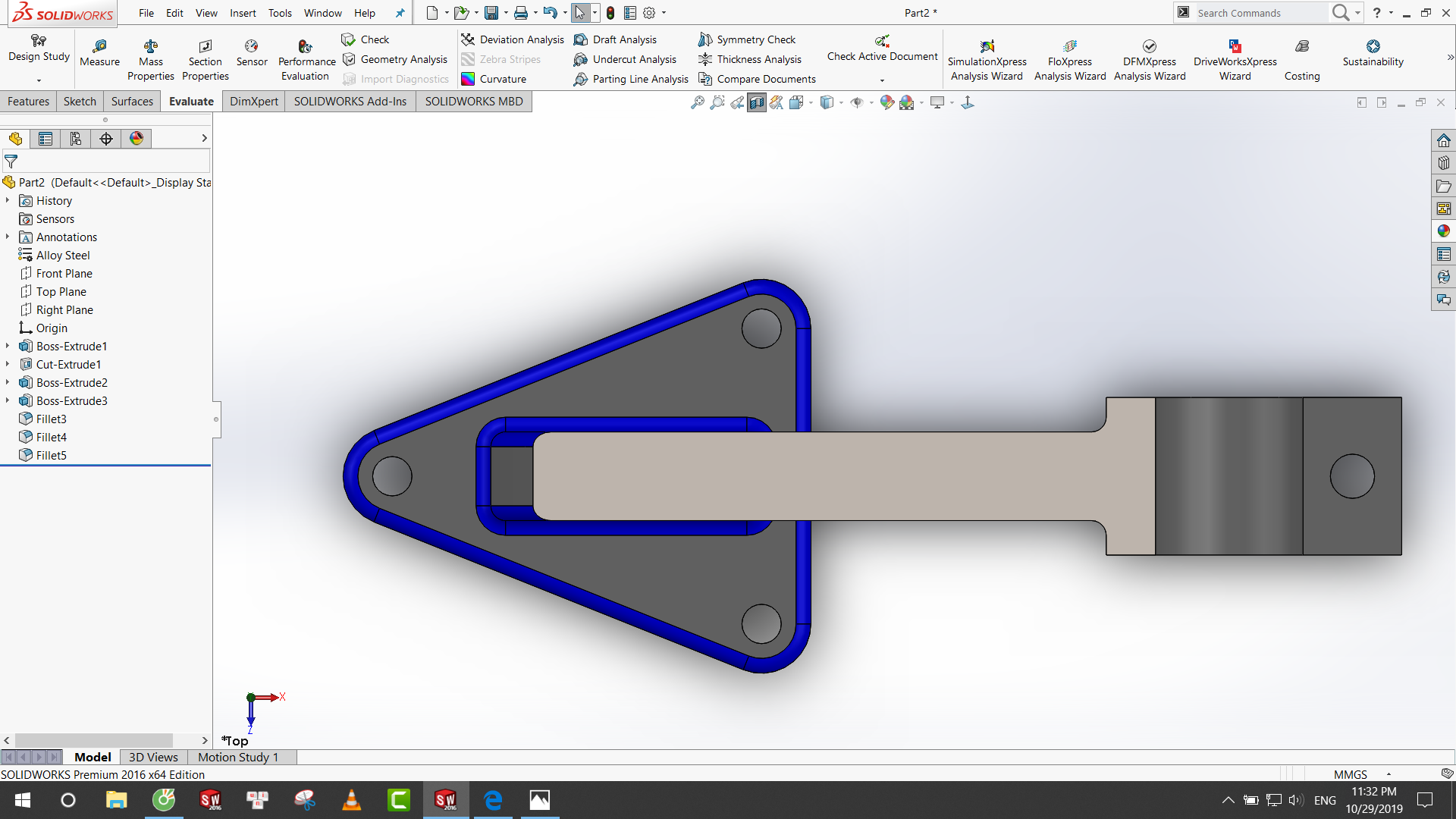
Task: Switch to DisplayManager tab icon
Action: click(136, 139)
